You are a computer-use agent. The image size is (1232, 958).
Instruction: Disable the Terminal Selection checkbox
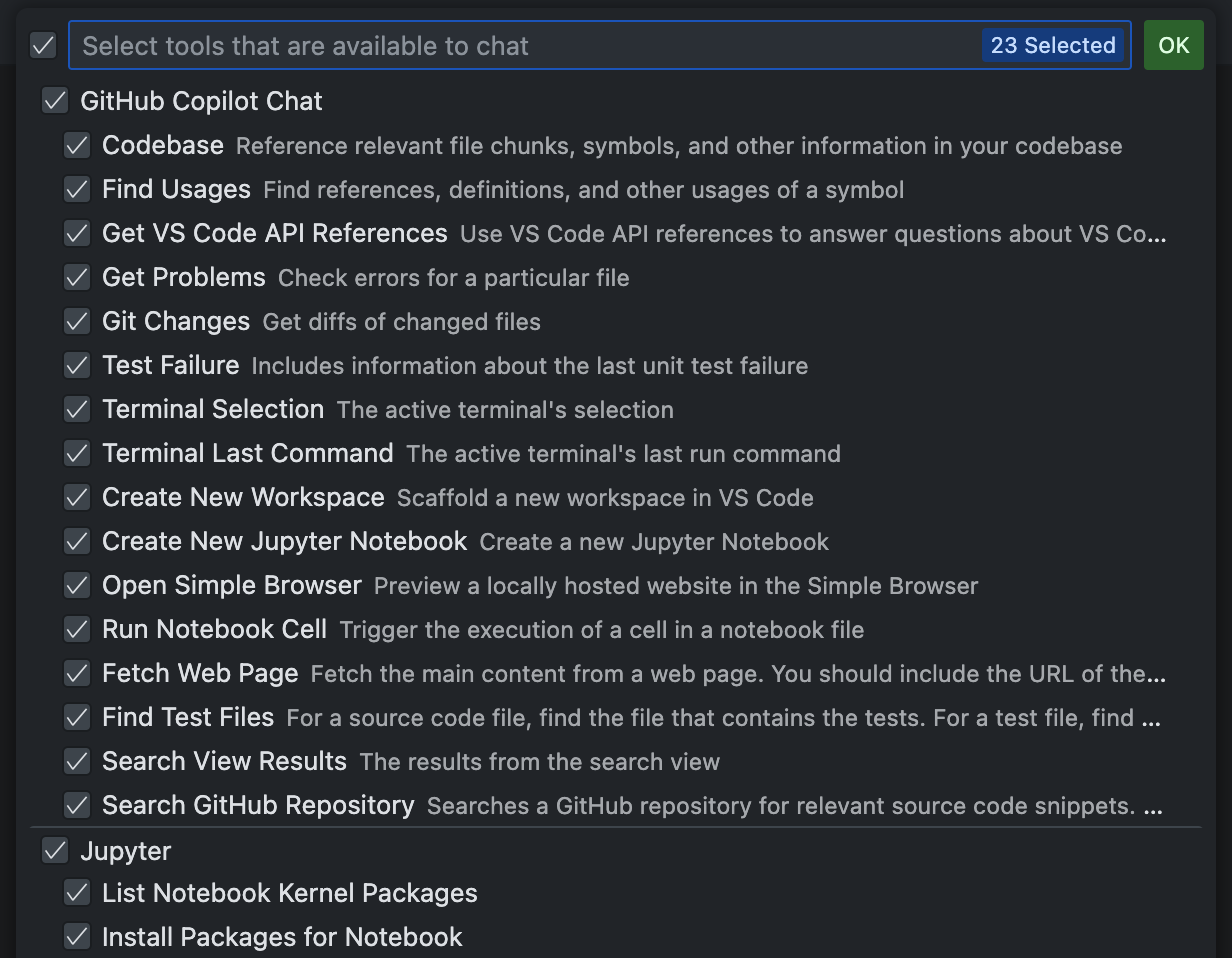pyautogui.click(x=77, y=409)
